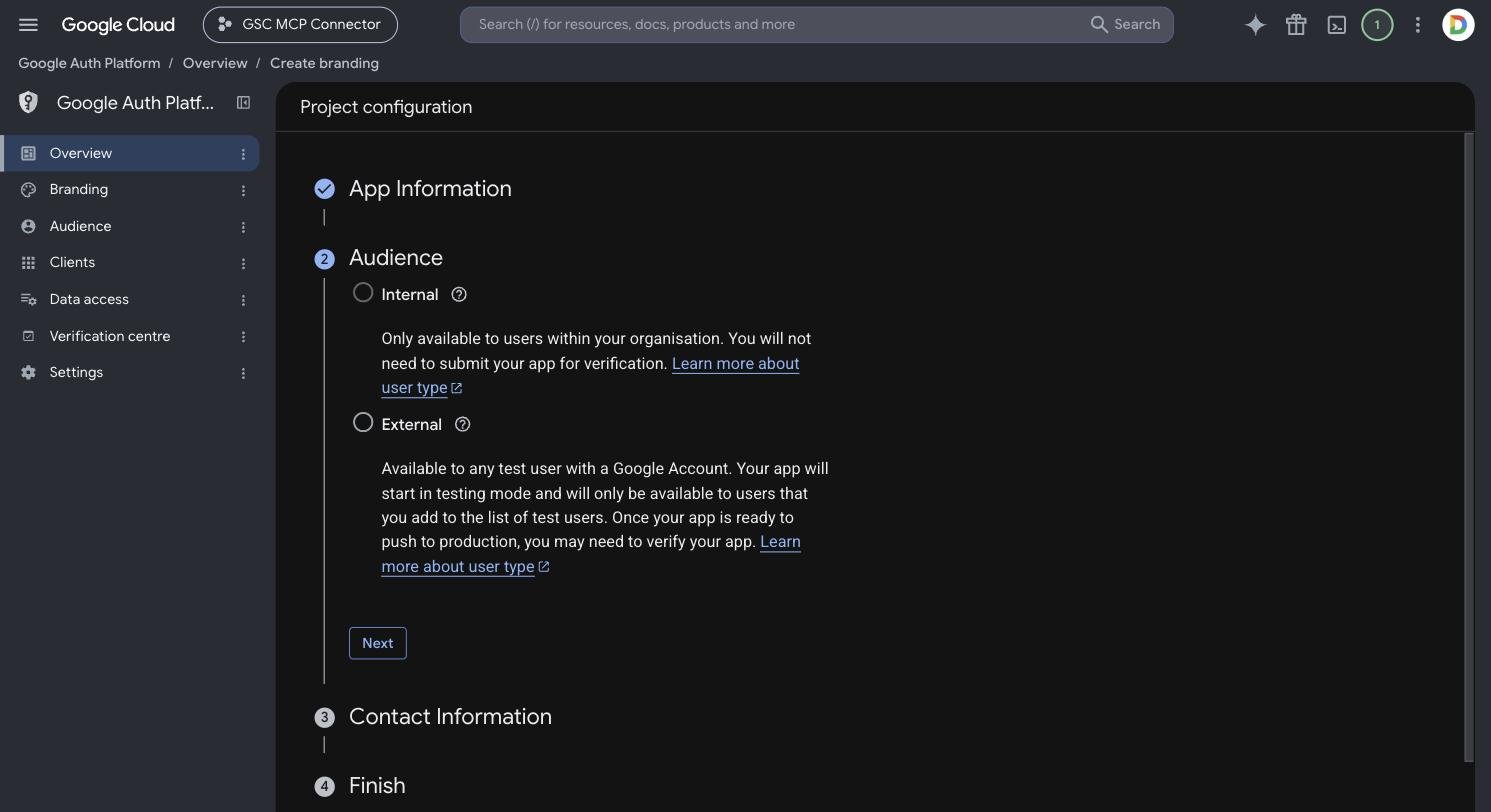Image resolution: width=1491 pixels, height=812 pixels.
Task: Open notifications badge showing 1
Action: (1377, 25)
